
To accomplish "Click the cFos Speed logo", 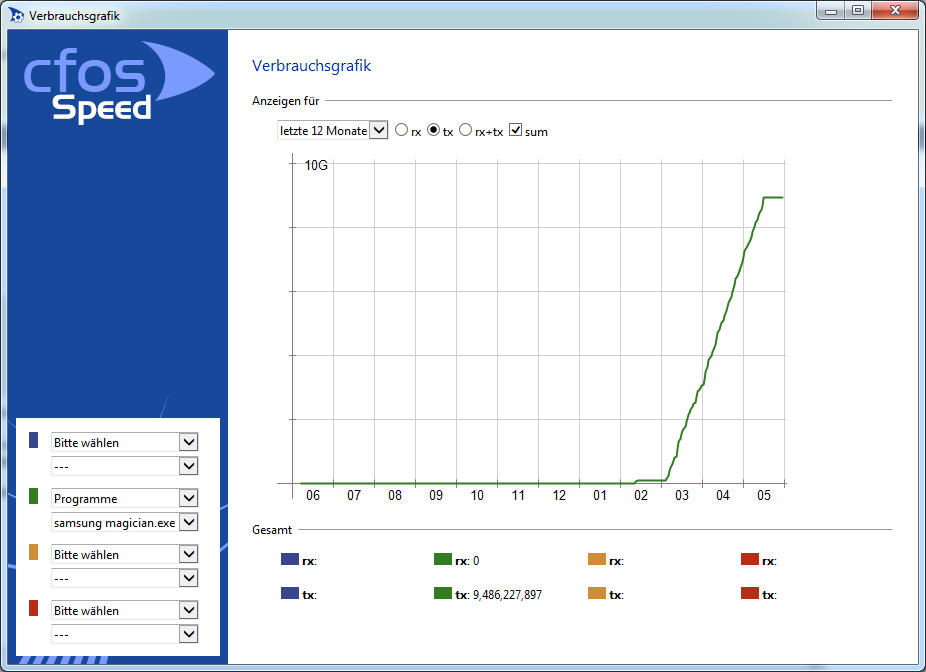I will tap(119, 81).
